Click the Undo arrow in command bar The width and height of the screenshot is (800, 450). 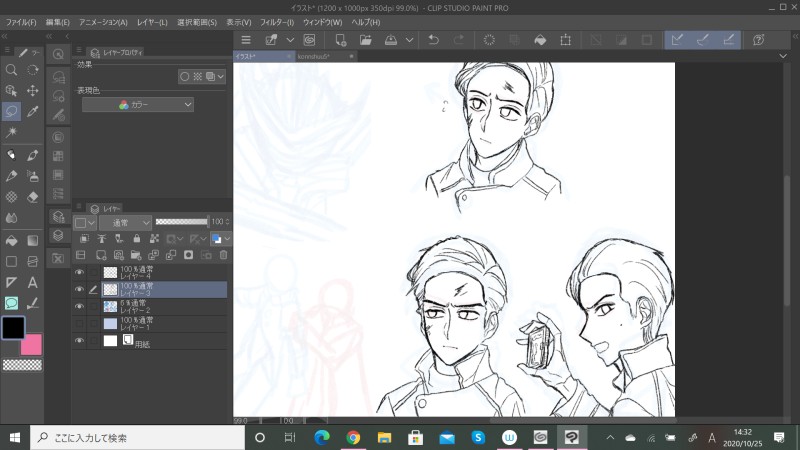tap(433, 40)
